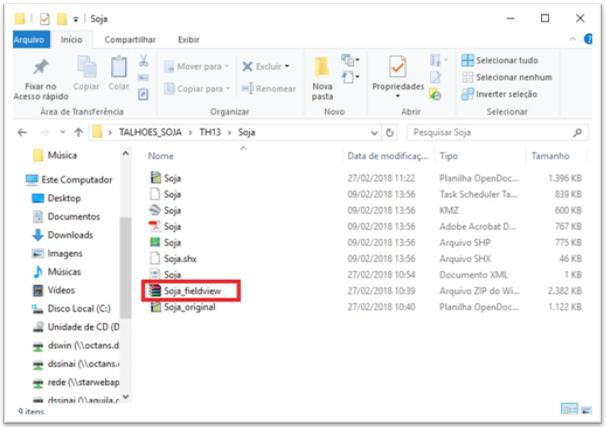Click the refresh icon beside address bar
606x427 pixels.
click(389, 132)
